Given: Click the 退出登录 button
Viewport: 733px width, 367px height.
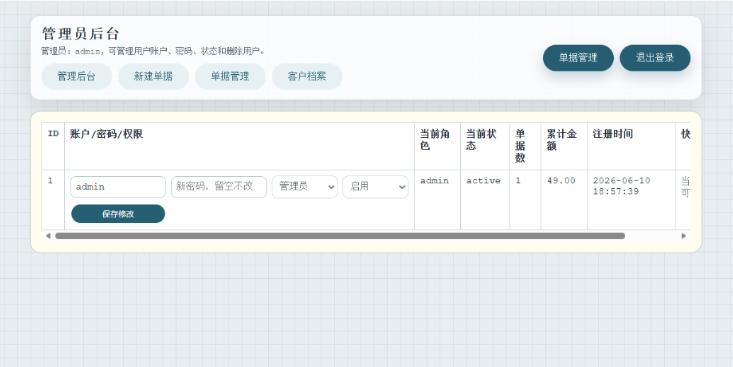Looking at the screenshot, I should (655, 58).
